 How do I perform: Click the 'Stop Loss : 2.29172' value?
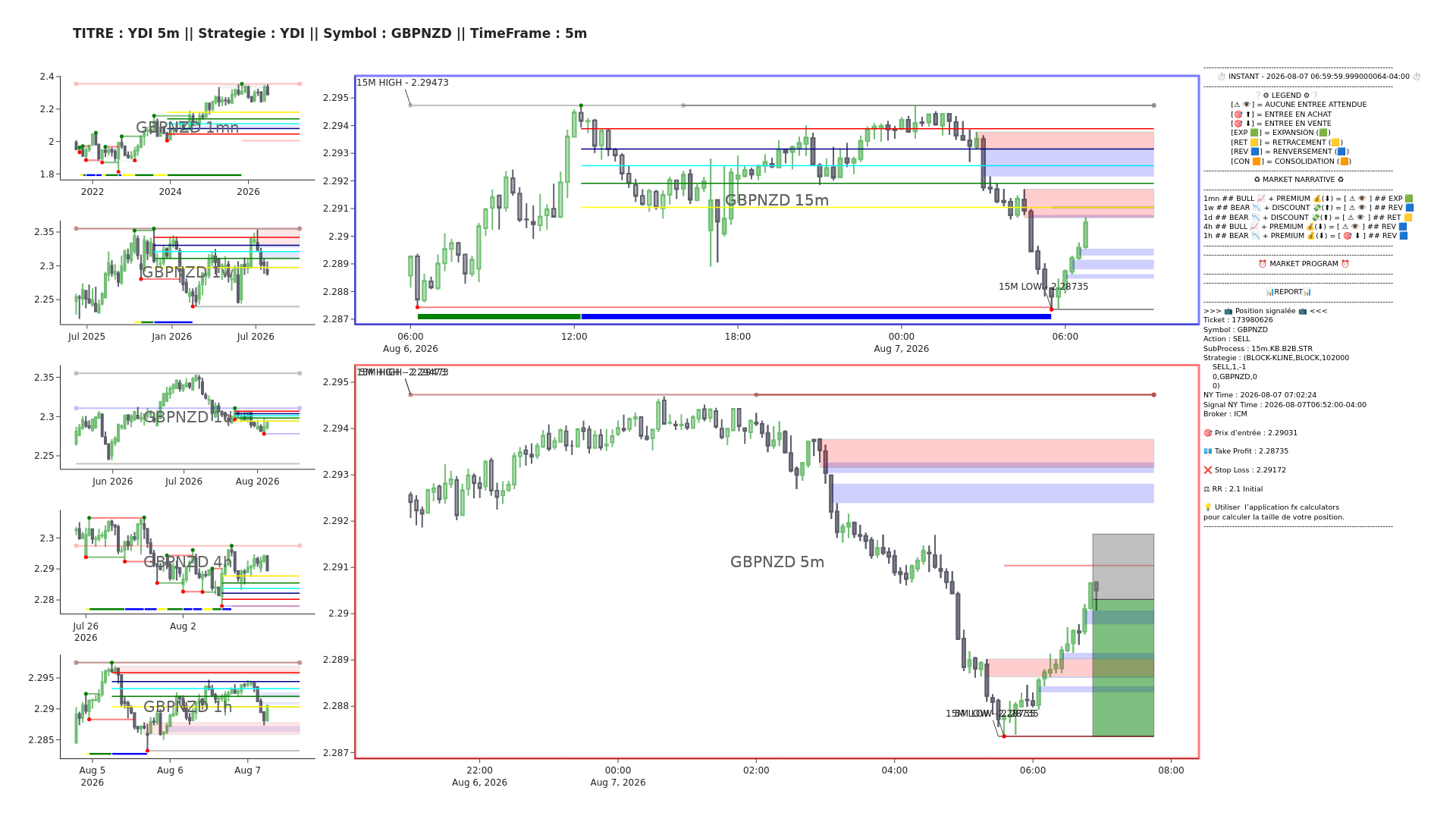[x=1250, y=470]
